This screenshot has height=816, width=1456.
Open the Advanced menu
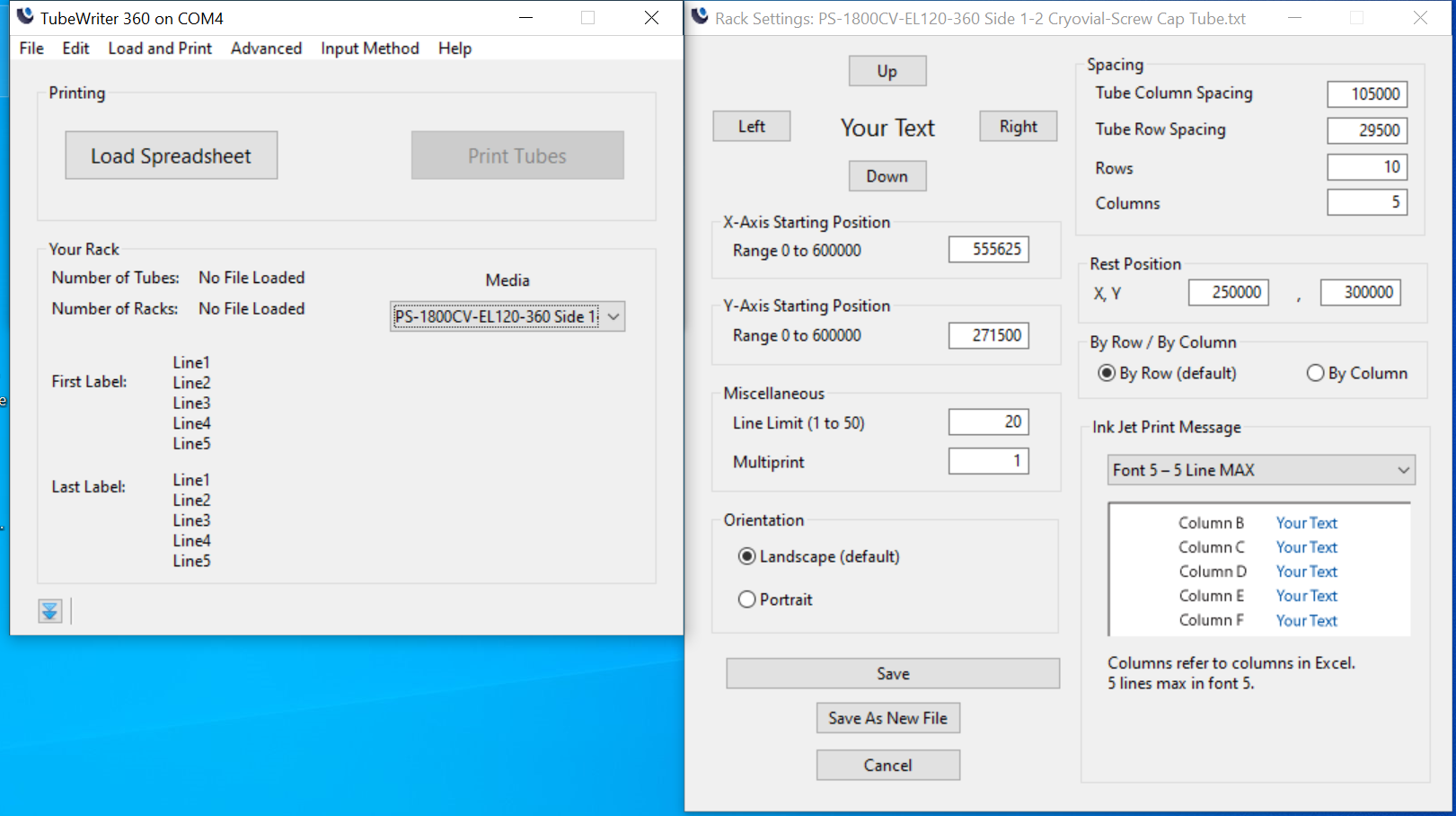tap(266, 49)
